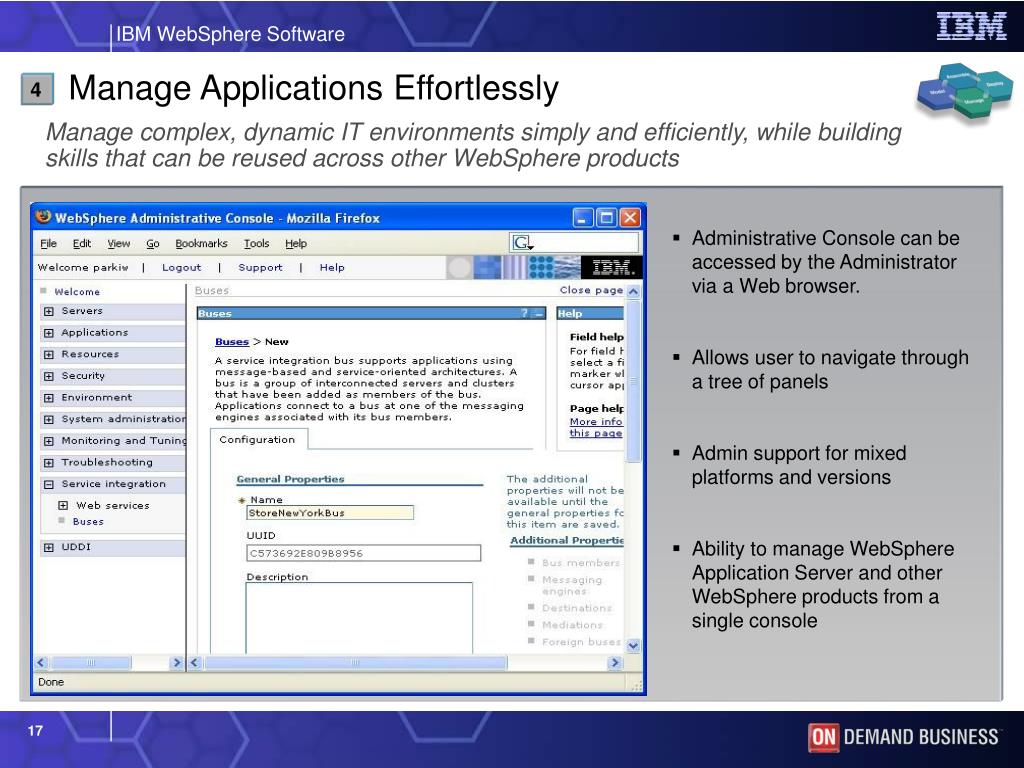Viewport: 1024px width, 768px height.
Task: Expand the Resources tree node
Action: pos(49,355)
